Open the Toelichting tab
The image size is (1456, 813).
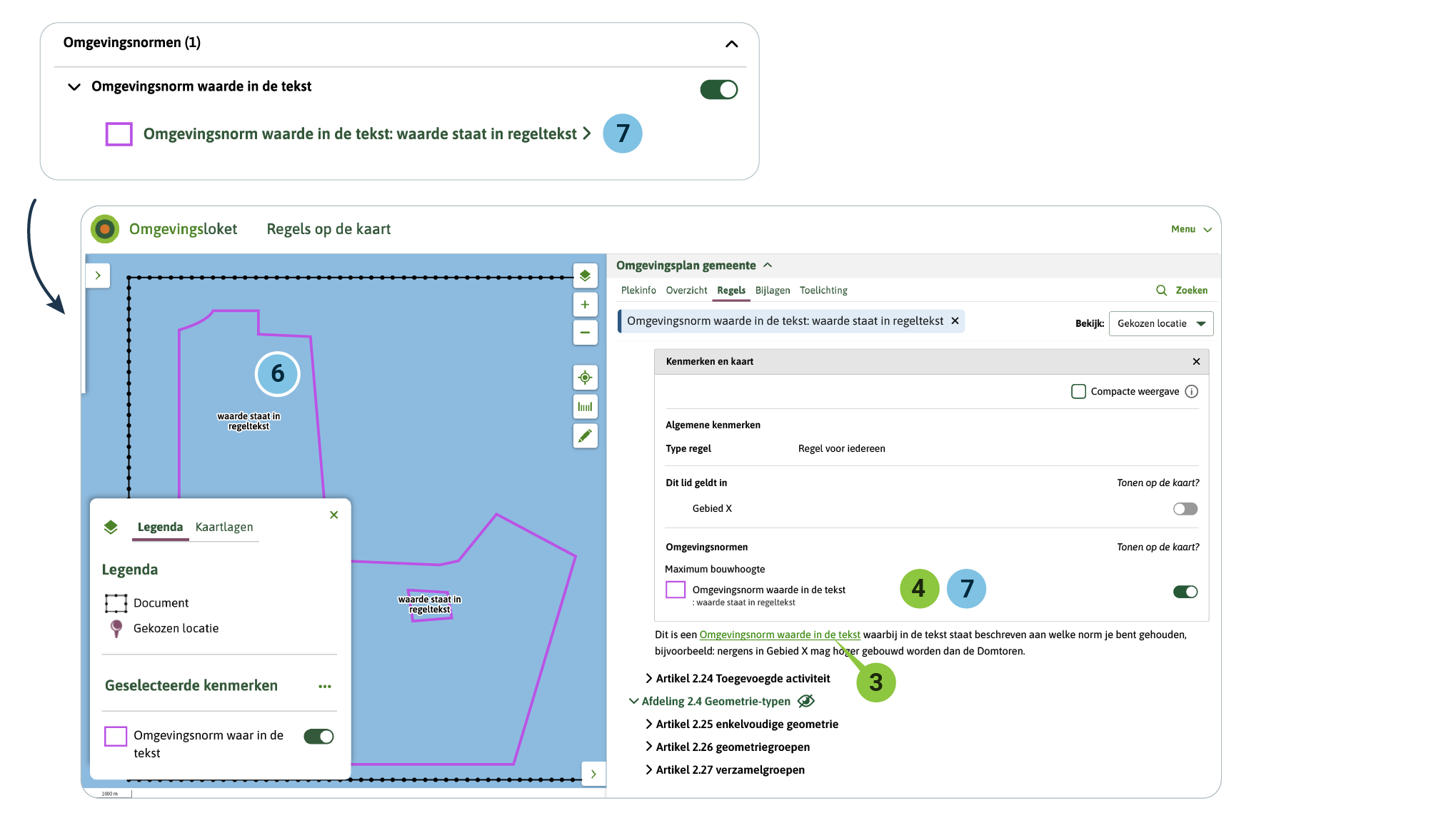(823, 291)
